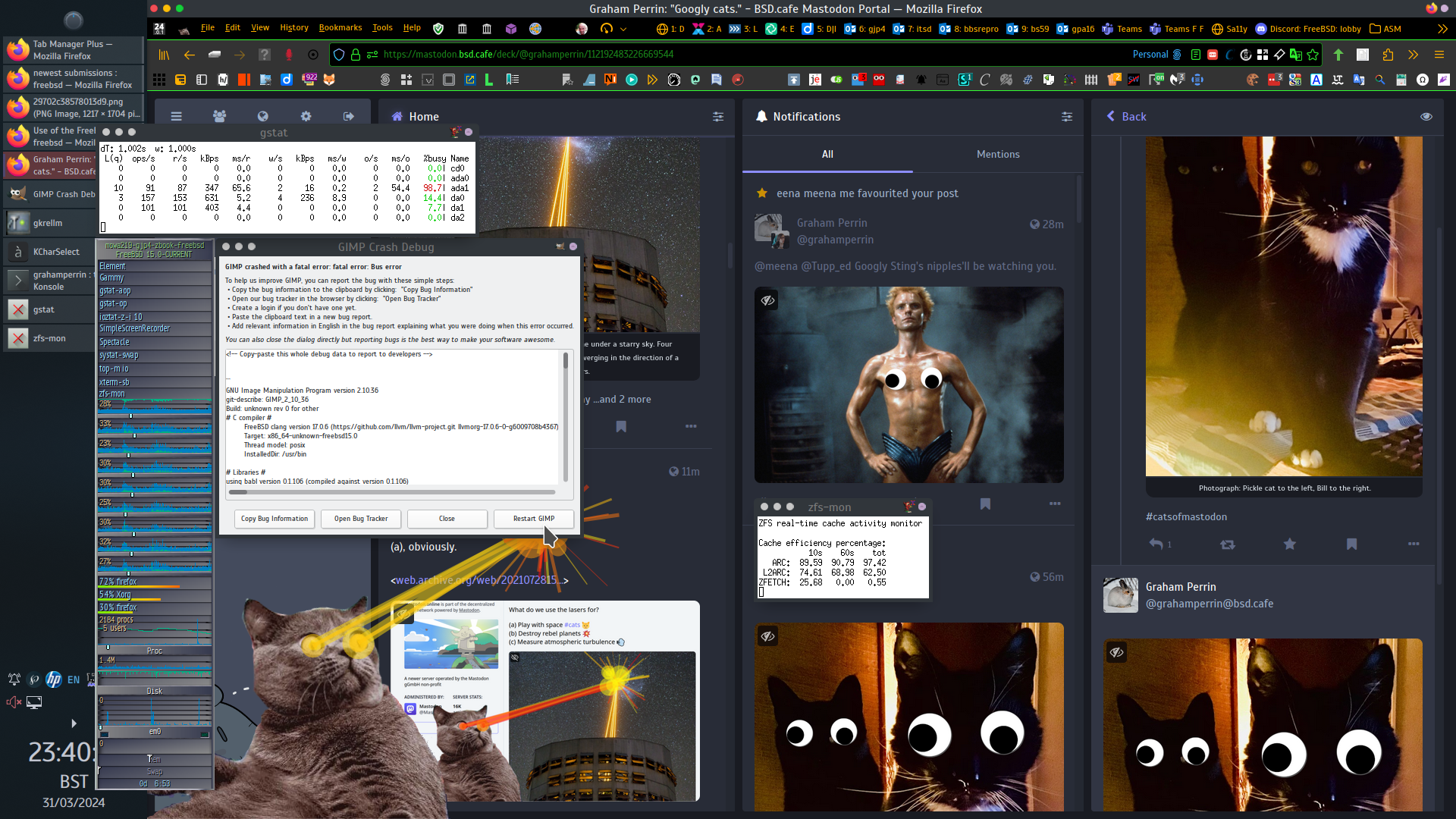
Task: Click Copy Bug Information button
Action: (x=275, y=519)
